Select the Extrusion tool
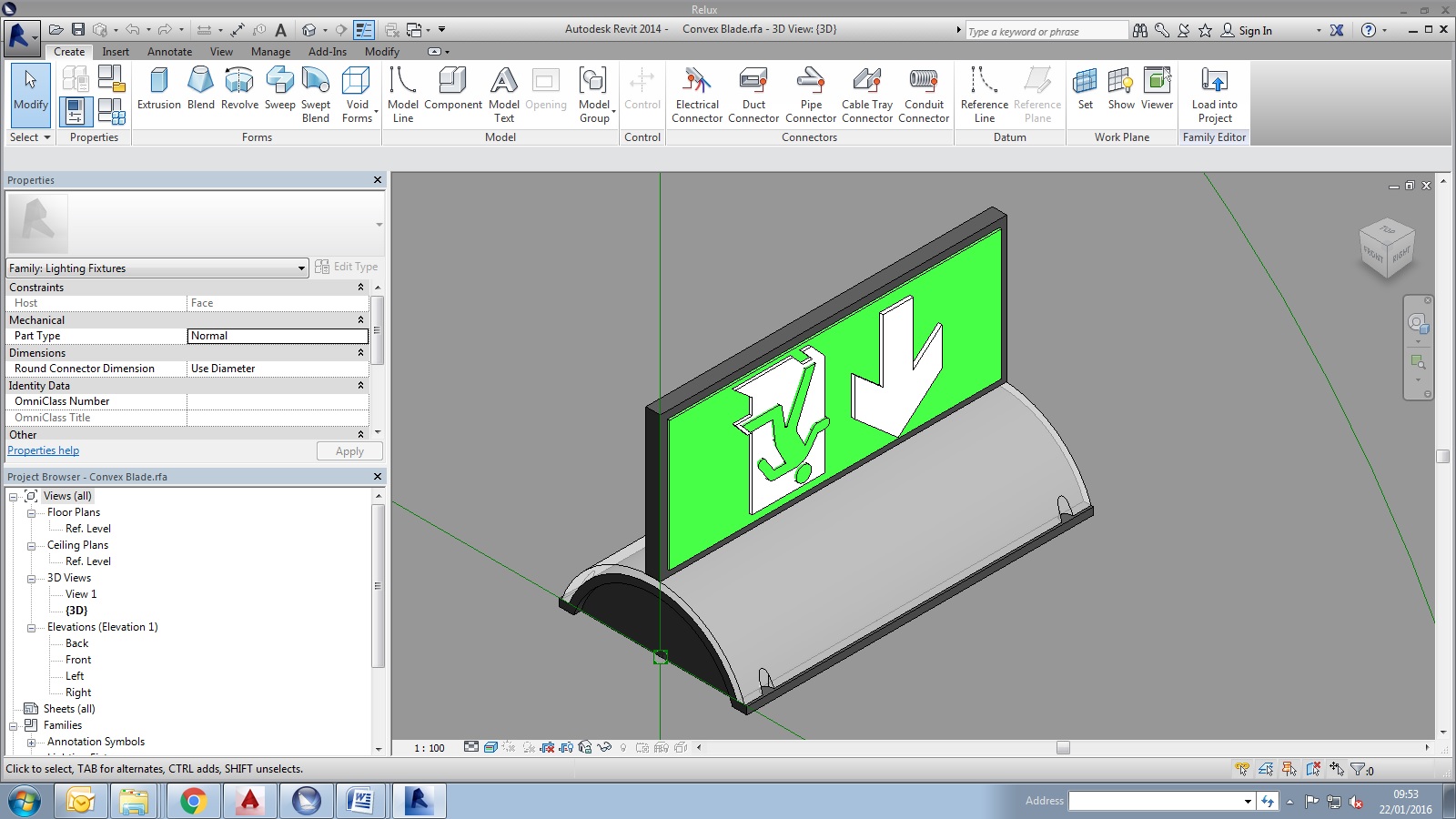The height and width of the screenshot is (819, 1456). click(x=159, y=91)
